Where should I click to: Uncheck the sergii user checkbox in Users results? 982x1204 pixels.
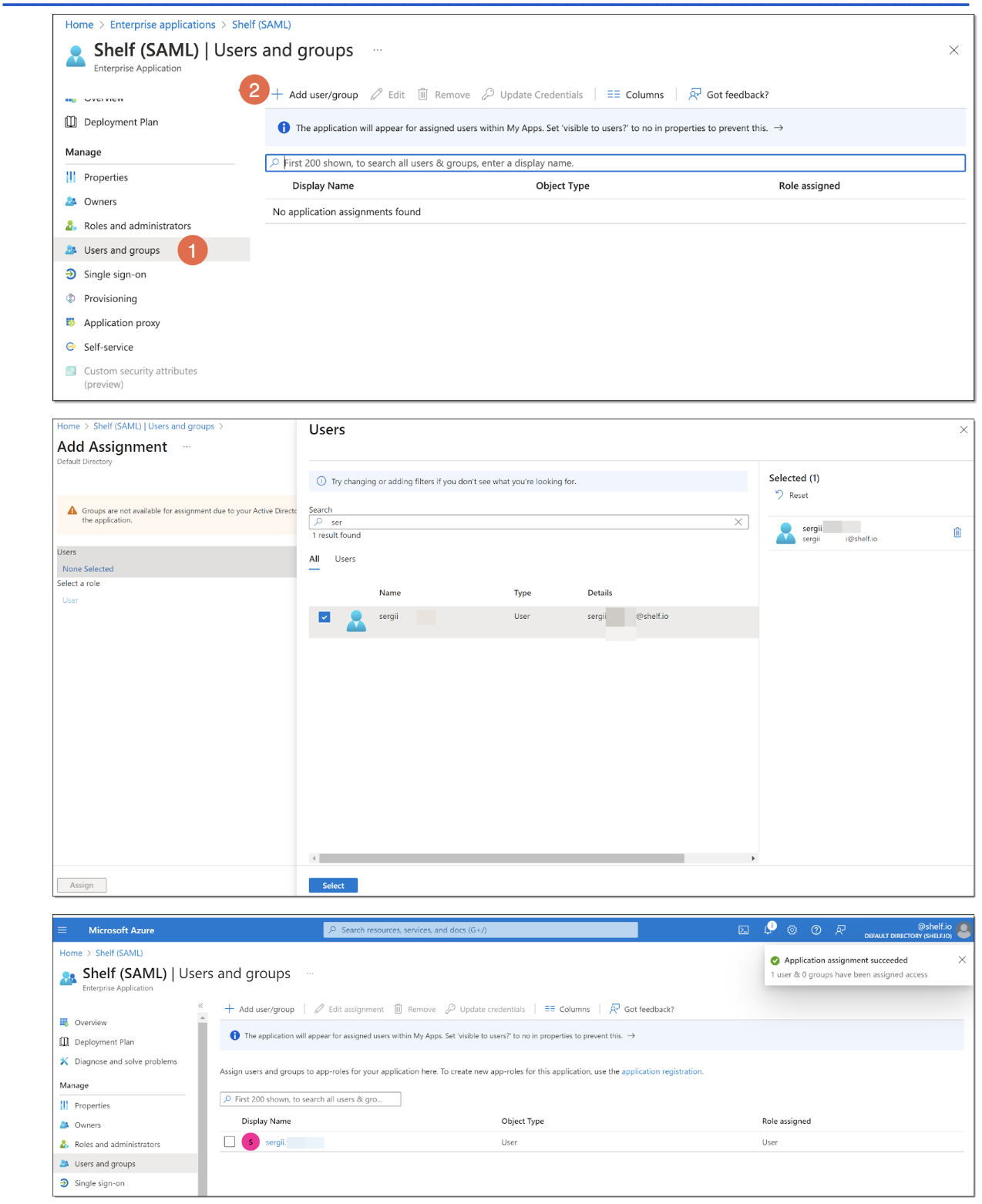(x=325, y=617)
